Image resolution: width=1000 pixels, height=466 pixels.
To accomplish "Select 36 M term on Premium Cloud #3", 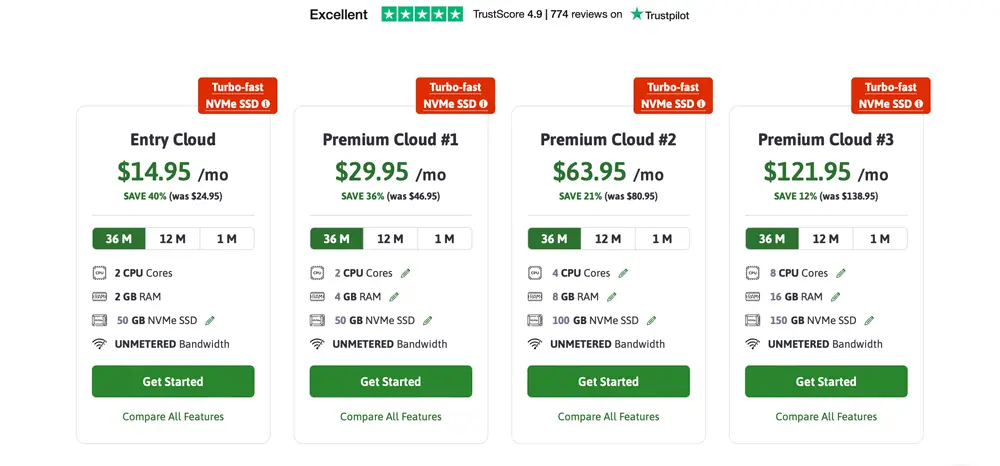I will coord(772,239).
